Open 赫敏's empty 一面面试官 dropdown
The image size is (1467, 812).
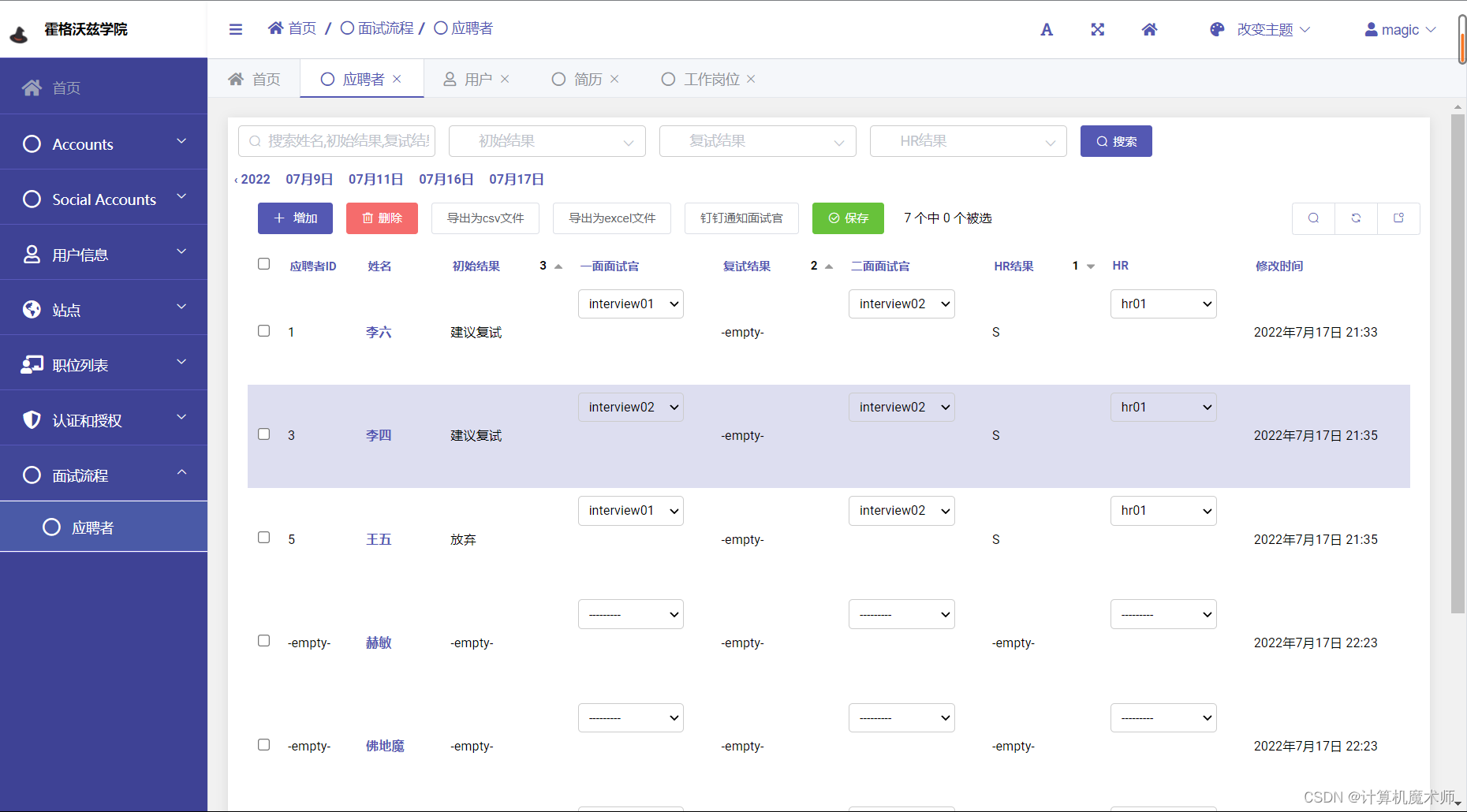pyautogui.click(x=630, y=615)
